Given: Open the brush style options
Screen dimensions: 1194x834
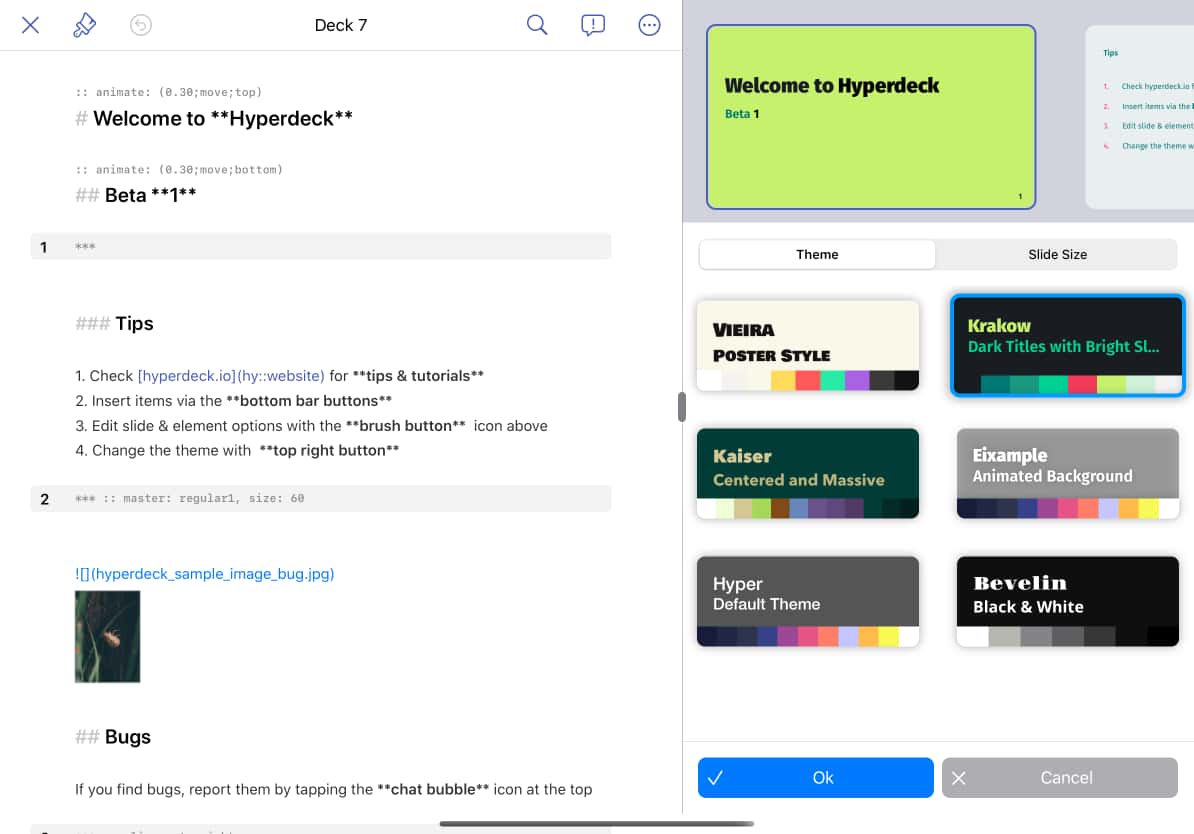Looking at the screenshot, I should (84, 25).
